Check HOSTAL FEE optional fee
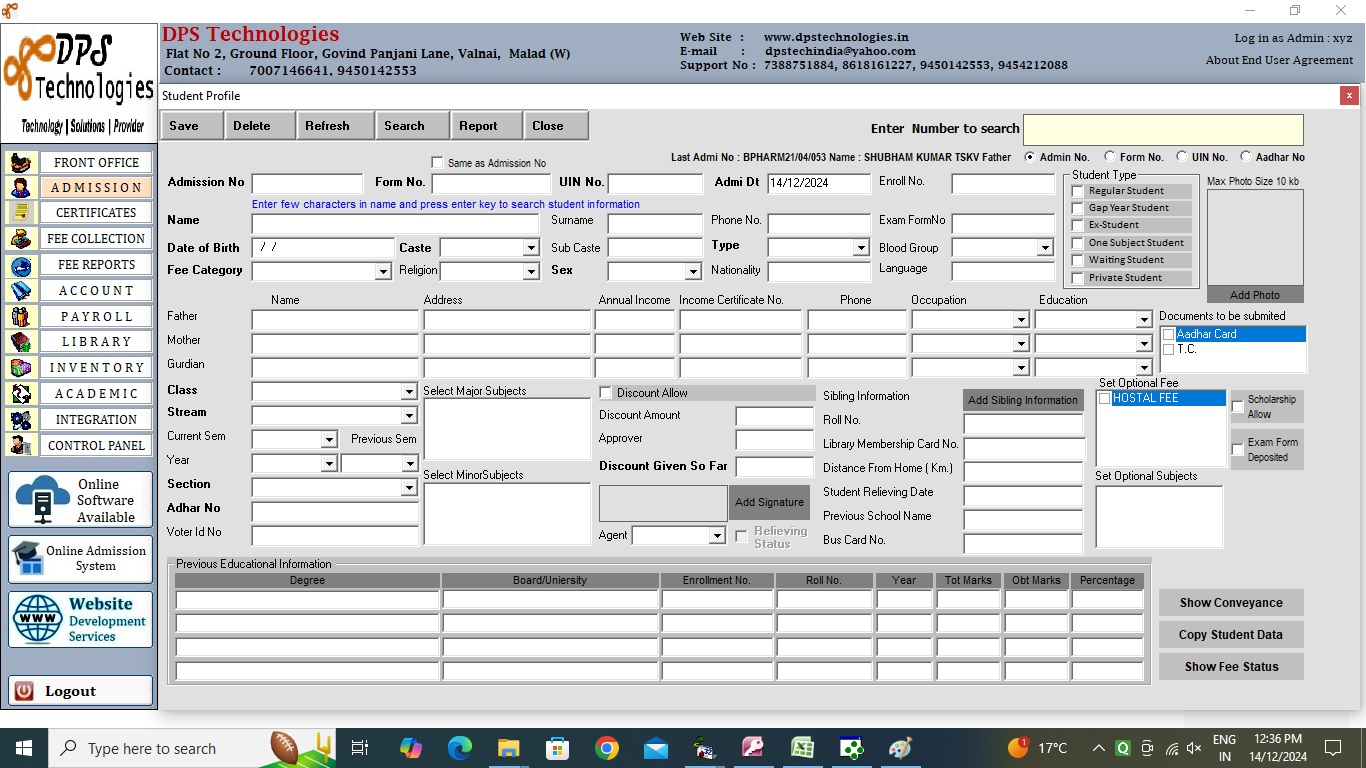1366x768 pixels. tap(1104, 398)
